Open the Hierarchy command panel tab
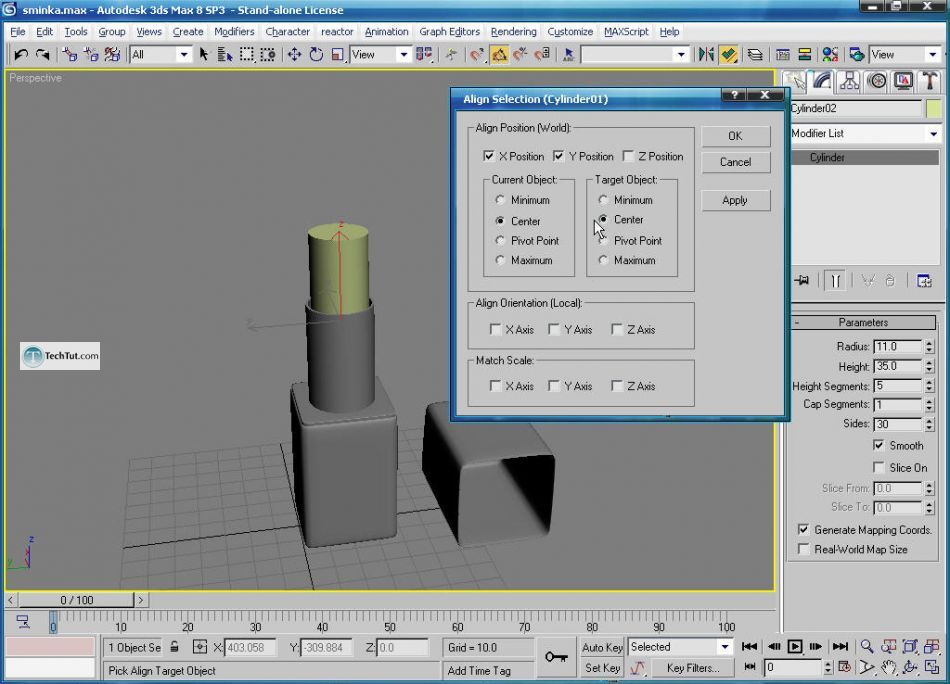 [x=850, y=81]
